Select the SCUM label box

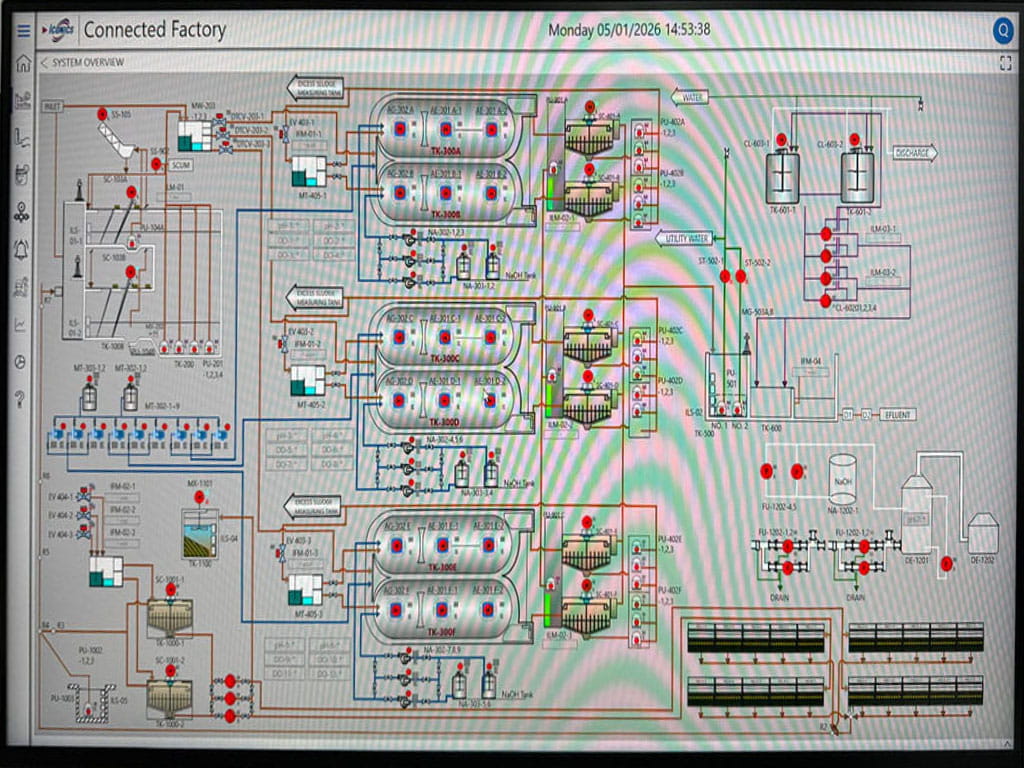pos(181,164)
